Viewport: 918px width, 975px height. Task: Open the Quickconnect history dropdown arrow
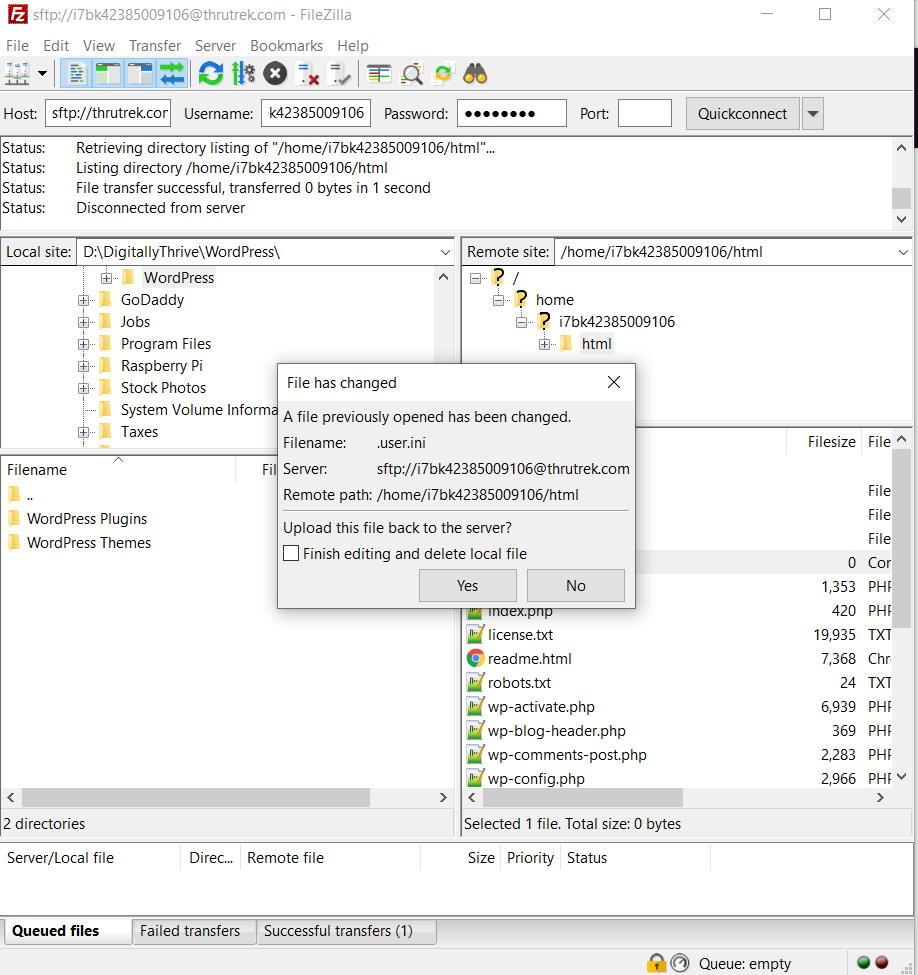coord(812,114)
